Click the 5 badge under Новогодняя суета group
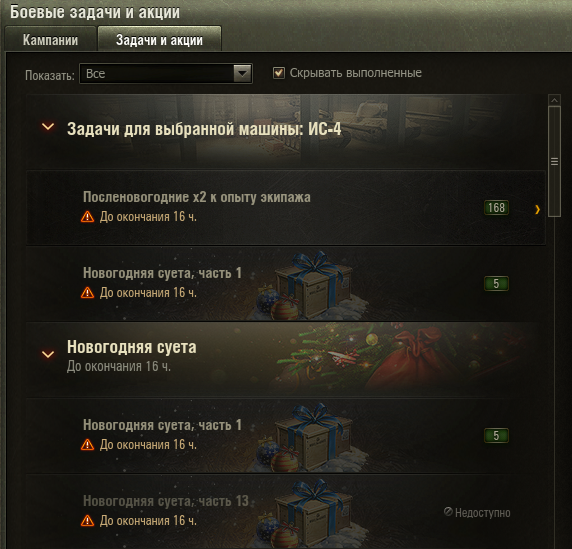The image size is (572, 549). click(496, 436)
